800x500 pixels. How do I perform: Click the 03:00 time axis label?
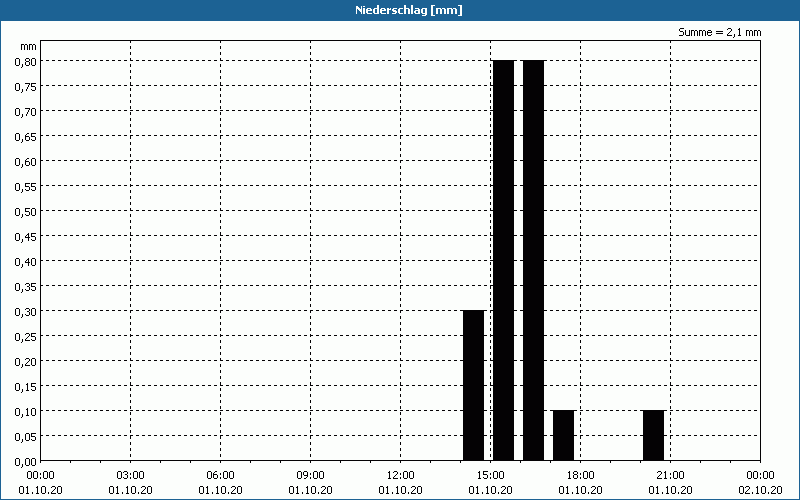click(131, 476)
